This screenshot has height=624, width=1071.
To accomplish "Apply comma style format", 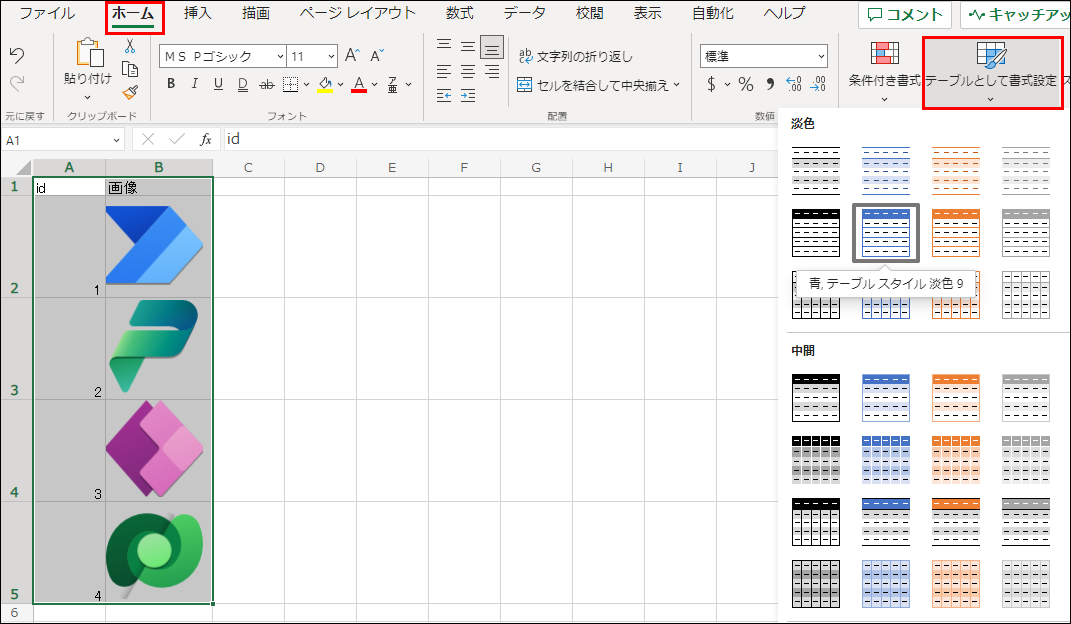I will click(x=770, y=84).
